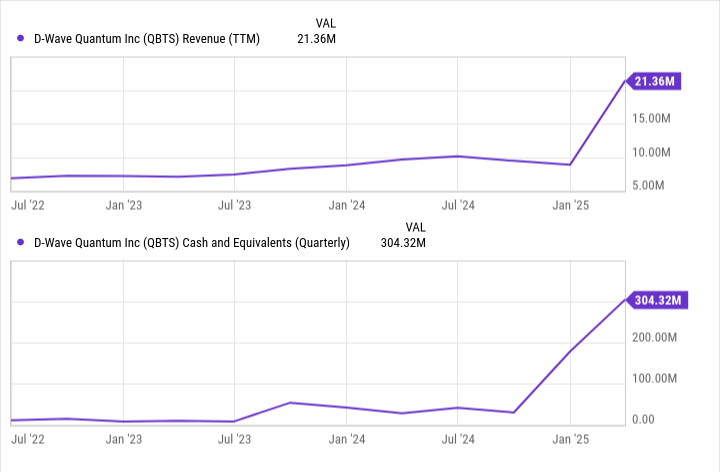Click 0.00 axis label on cash chart
The image size is (720, 472).
pyautogui.click(x=643, y=419)
